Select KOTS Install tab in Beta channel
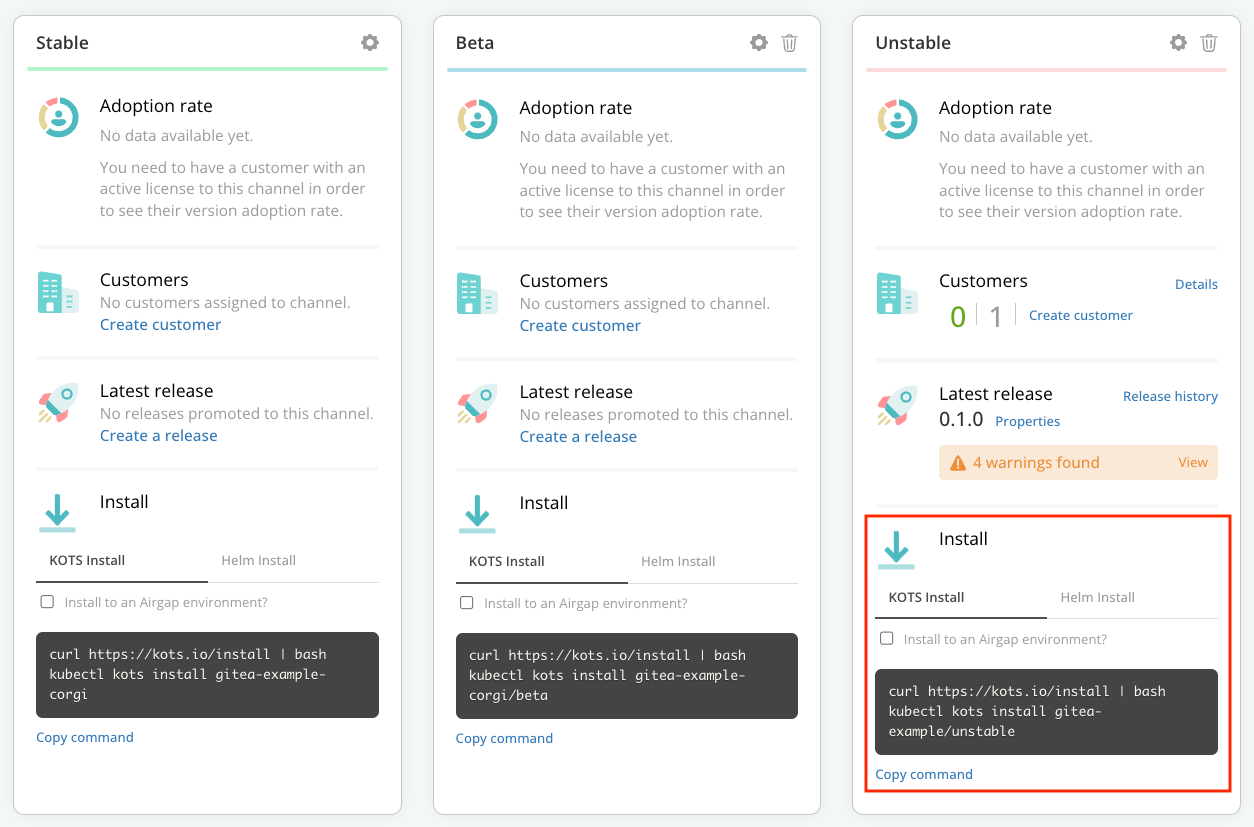This screenshot has width=1254, height=827. pos(506,562)
